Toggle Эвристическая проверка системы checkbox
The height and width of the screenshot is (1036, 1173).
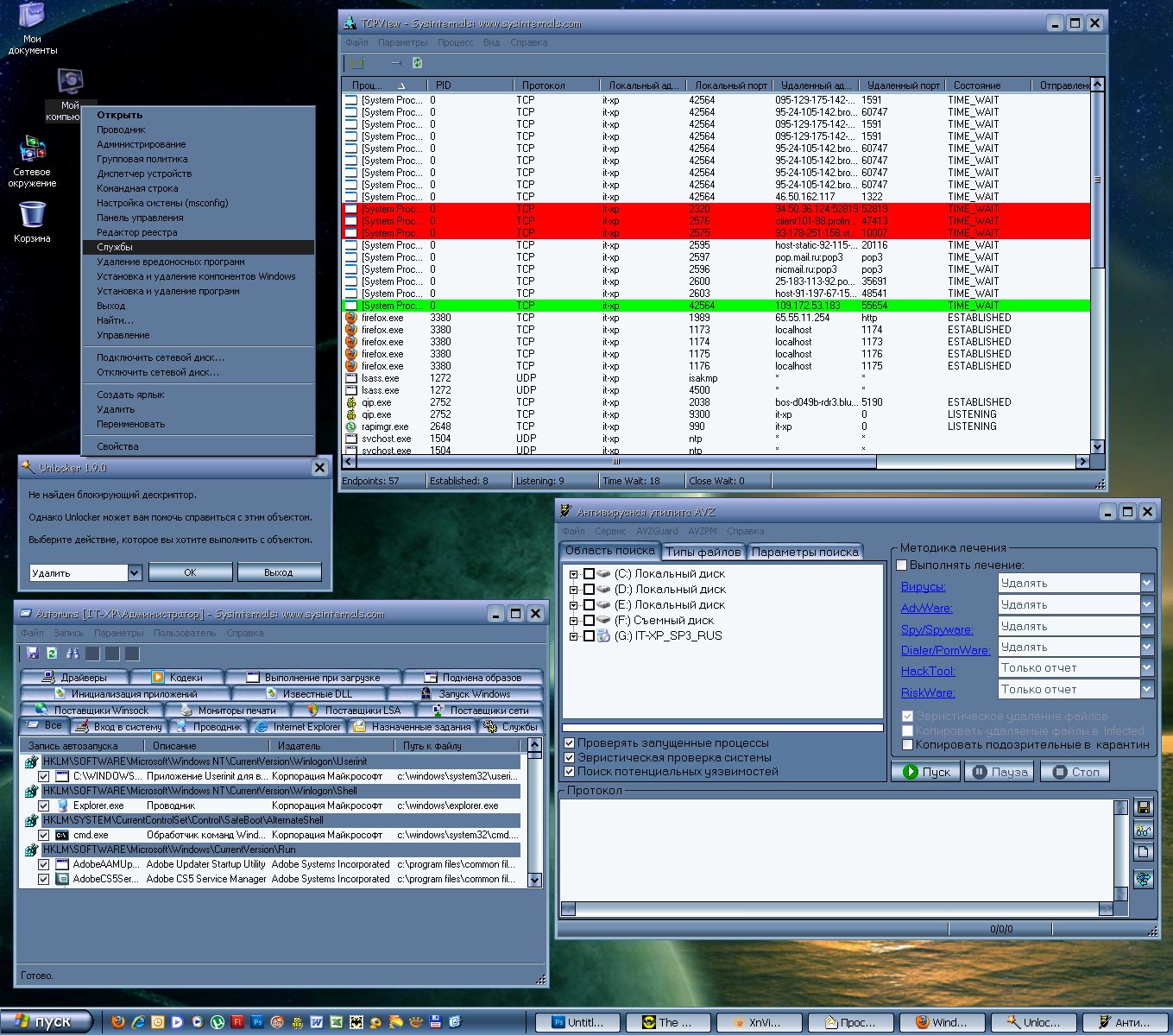[x=569, y=757]
